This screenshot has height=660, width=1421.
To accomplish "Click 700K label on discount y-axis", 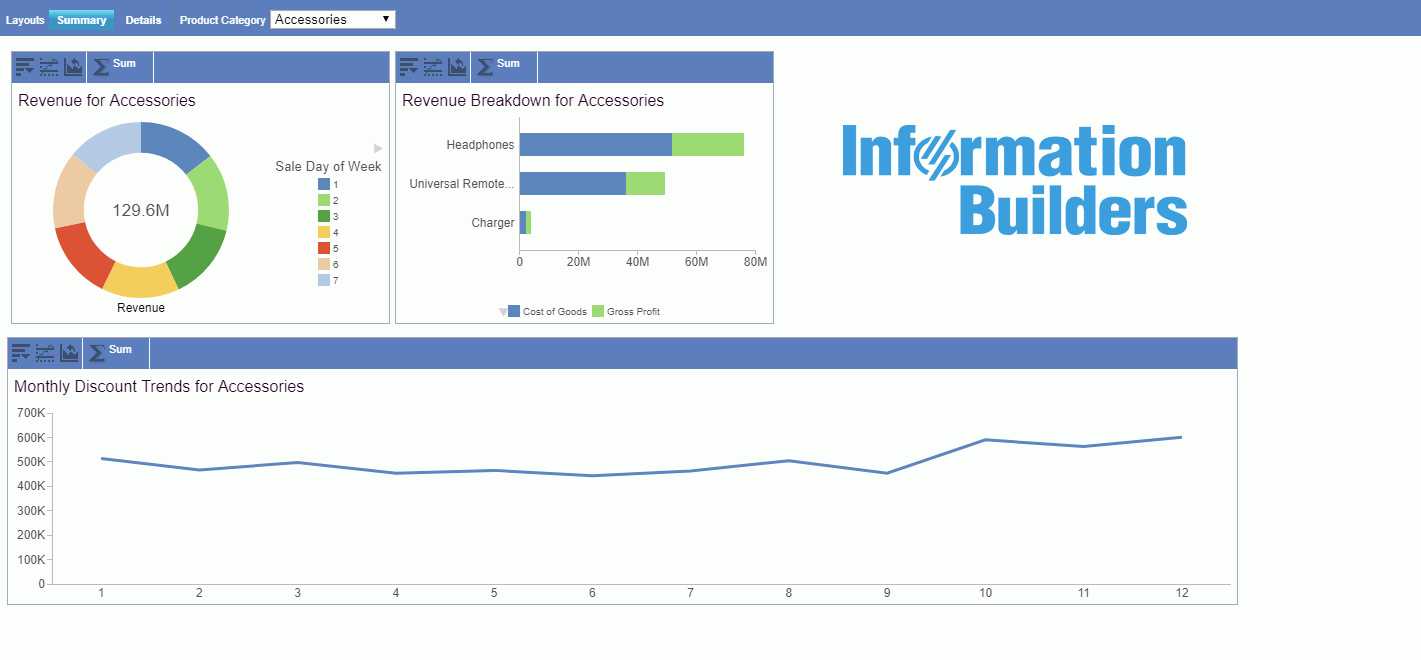I will pos(29,413).
